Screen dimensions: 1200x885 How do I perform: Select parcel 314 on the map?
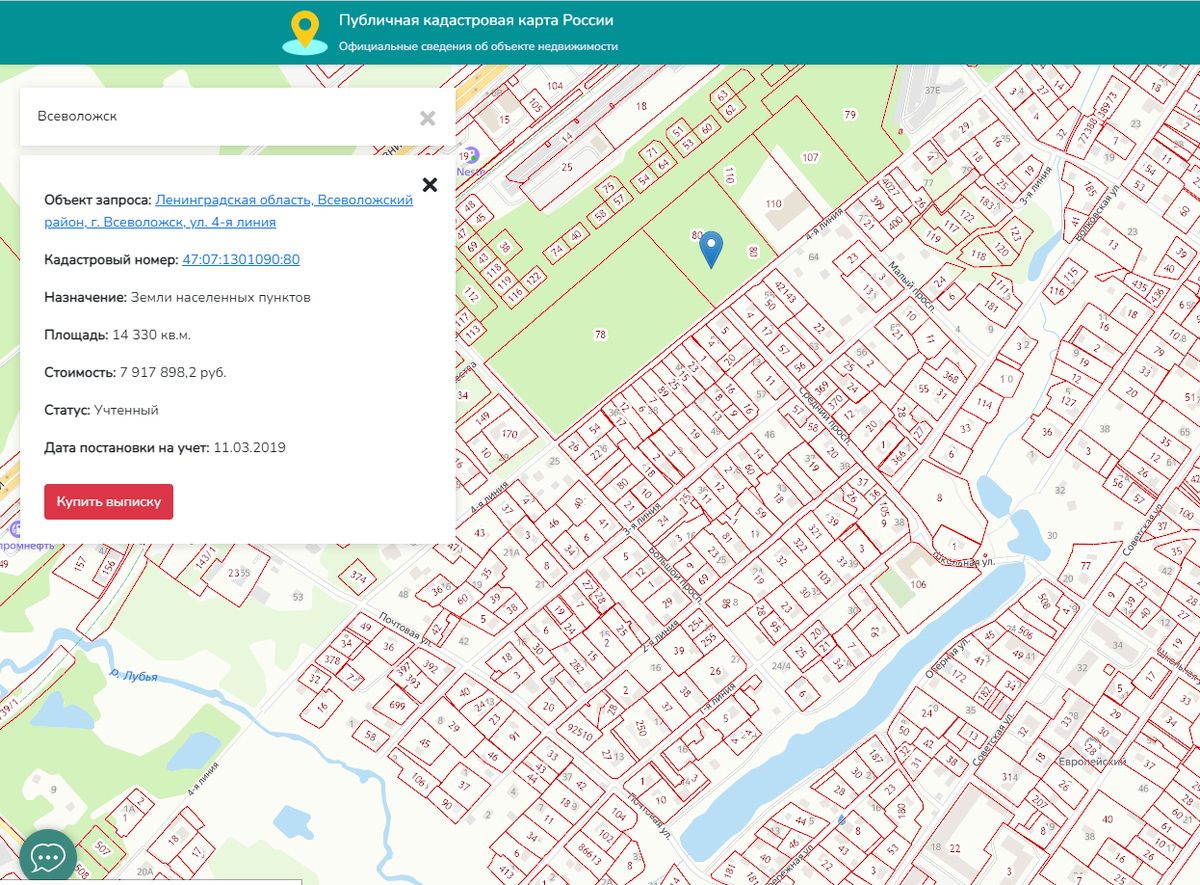point(1009,777)
